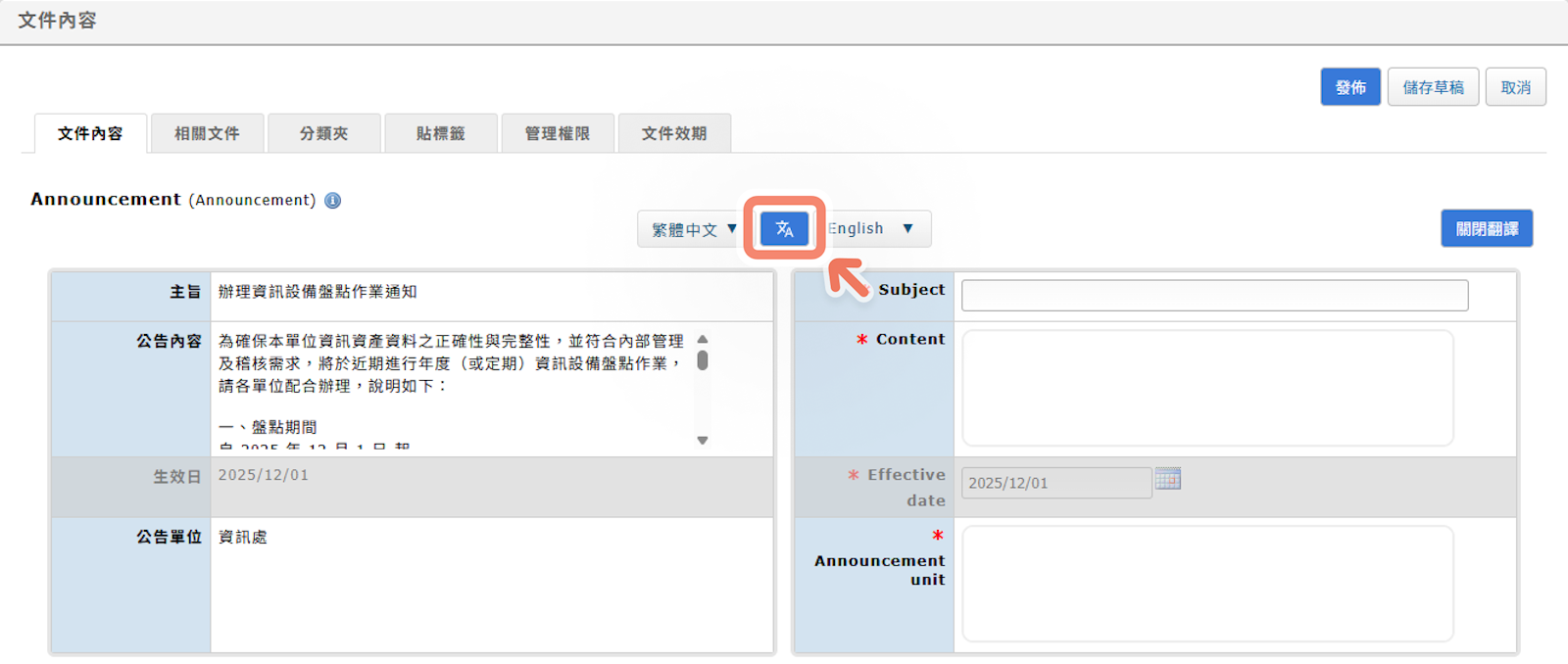The image size is (1568, 664).
Task: Open the 繁體中文 source language dropdown
Action: click(693, 229)
